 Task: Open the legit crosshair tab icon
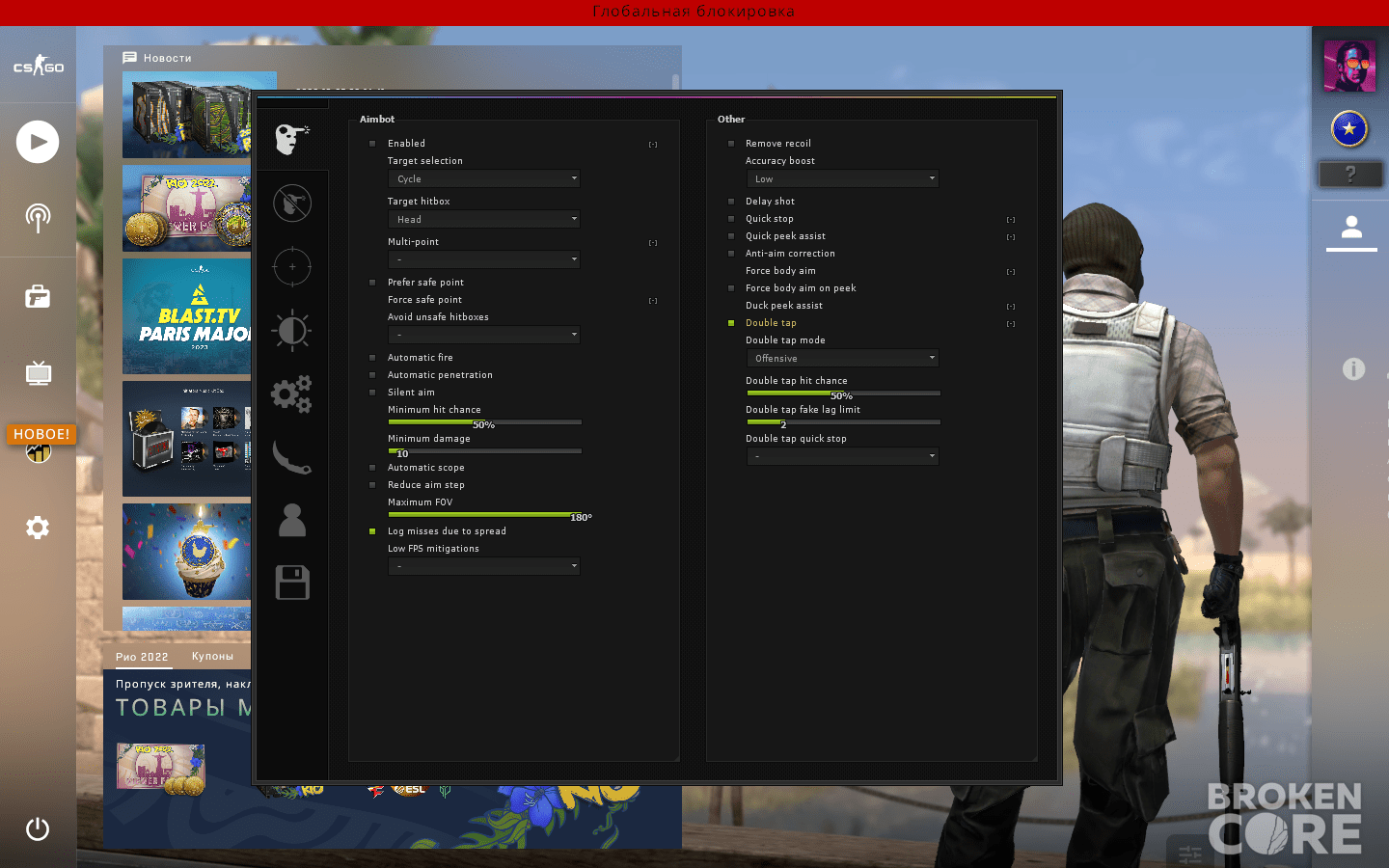point(292,267)
